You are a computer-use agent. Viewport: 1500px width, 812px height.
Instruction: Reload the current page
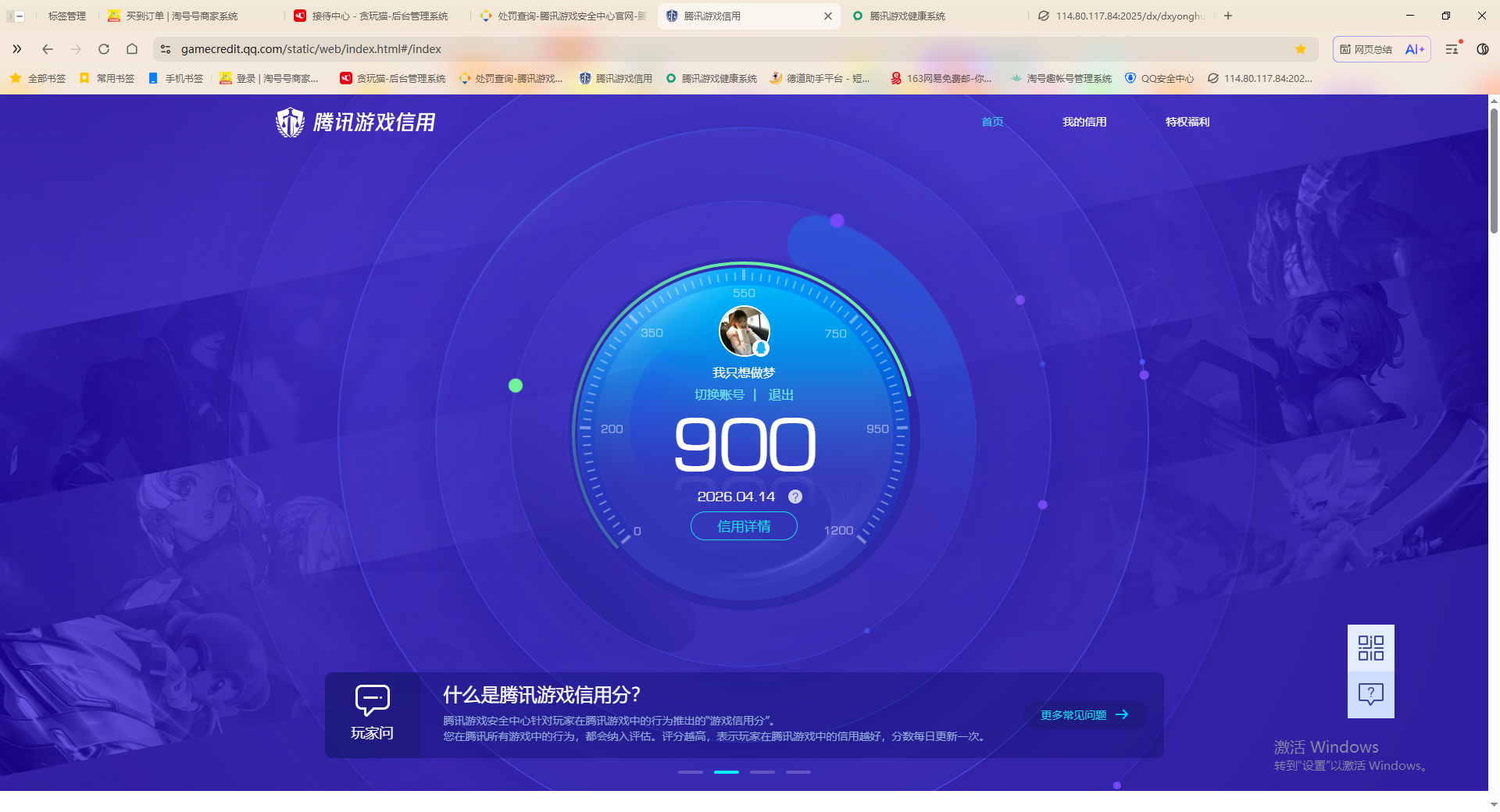coord(104,48)
